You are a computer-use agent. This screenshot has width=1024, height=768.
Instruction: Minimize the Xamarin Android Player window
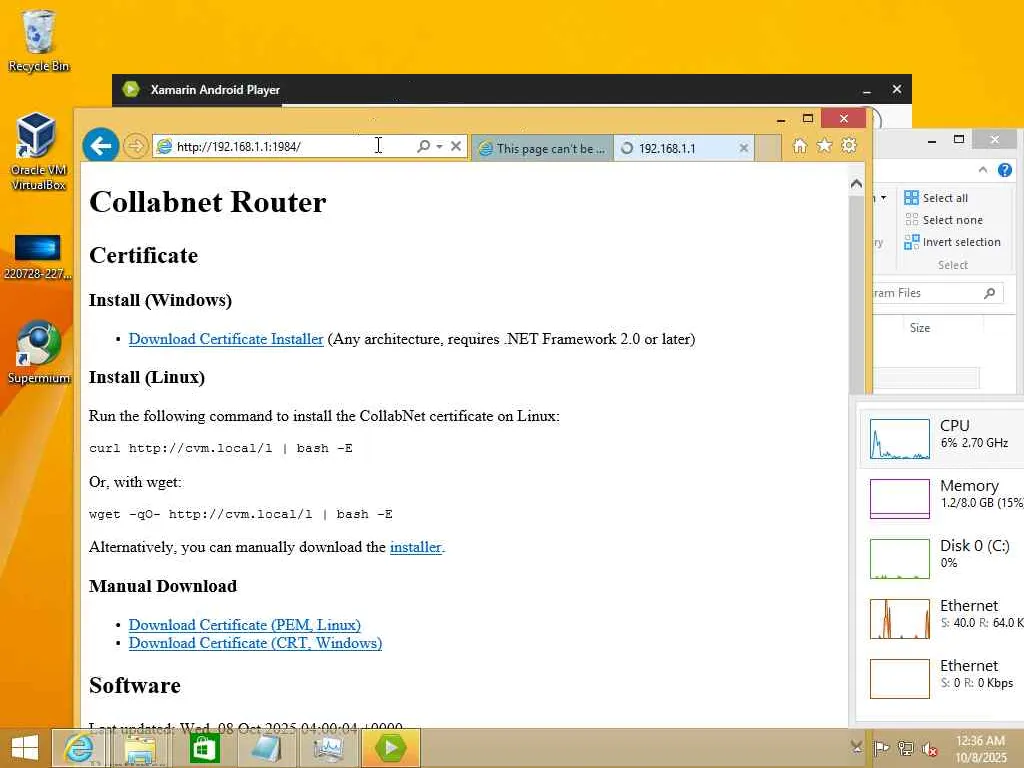pyautogui.click(x=867, y=90)
